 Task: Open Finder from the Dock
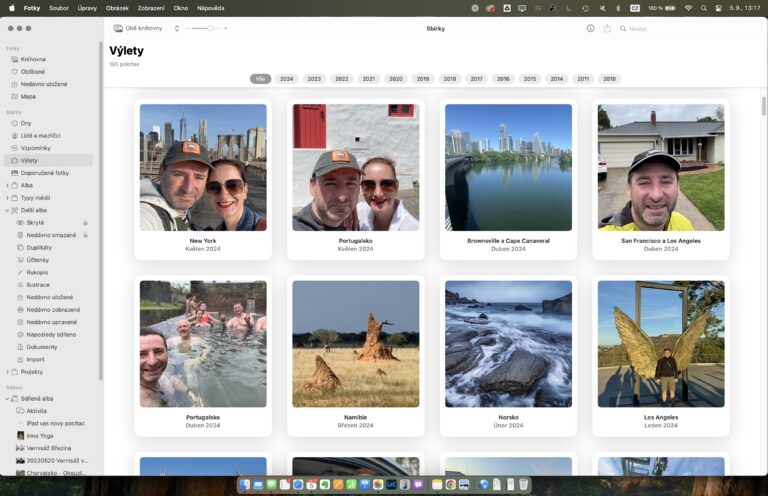click(x=245, y=485)
